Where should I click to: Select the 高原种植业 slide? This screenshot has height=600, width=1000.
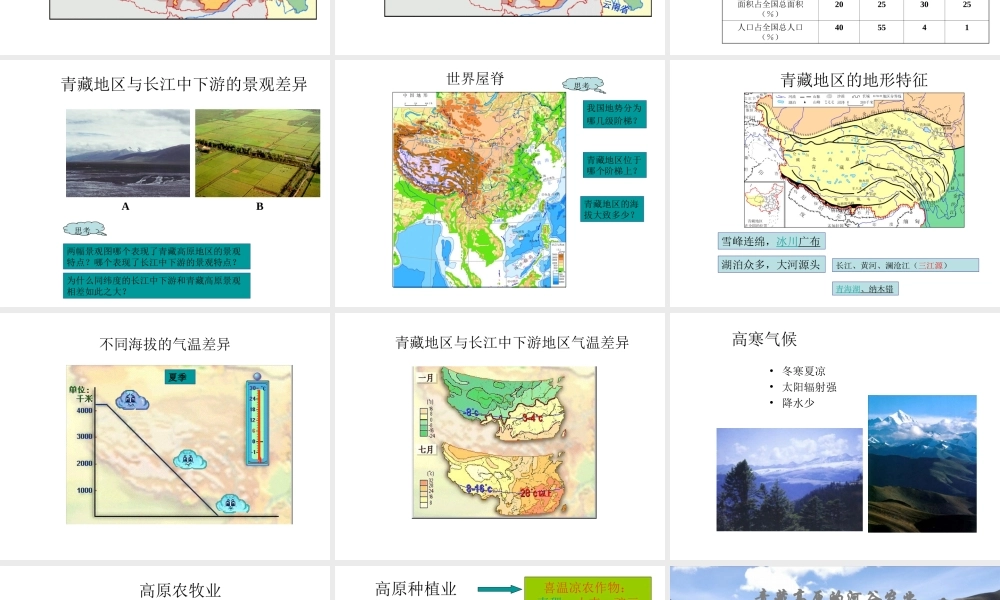(x=500, y=583)
